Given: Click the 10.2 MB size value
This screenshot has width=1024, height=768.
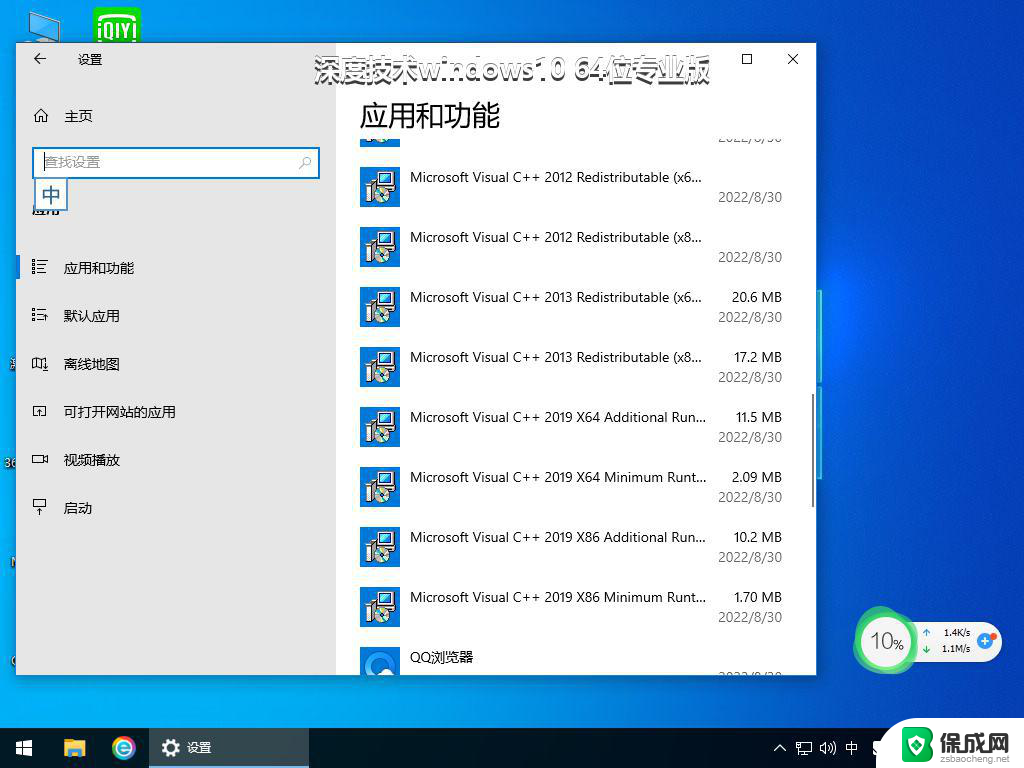Looking at the screenshot, I should click(758, 538).
